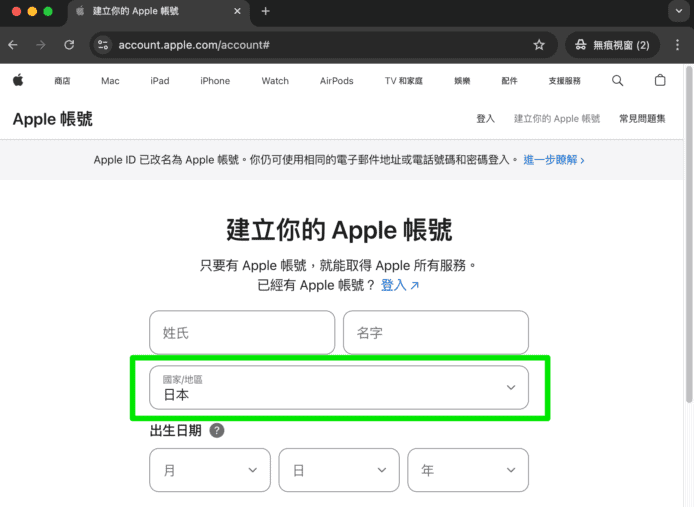
Task: Open 常見問題集 link
Action: click(642, 119)
